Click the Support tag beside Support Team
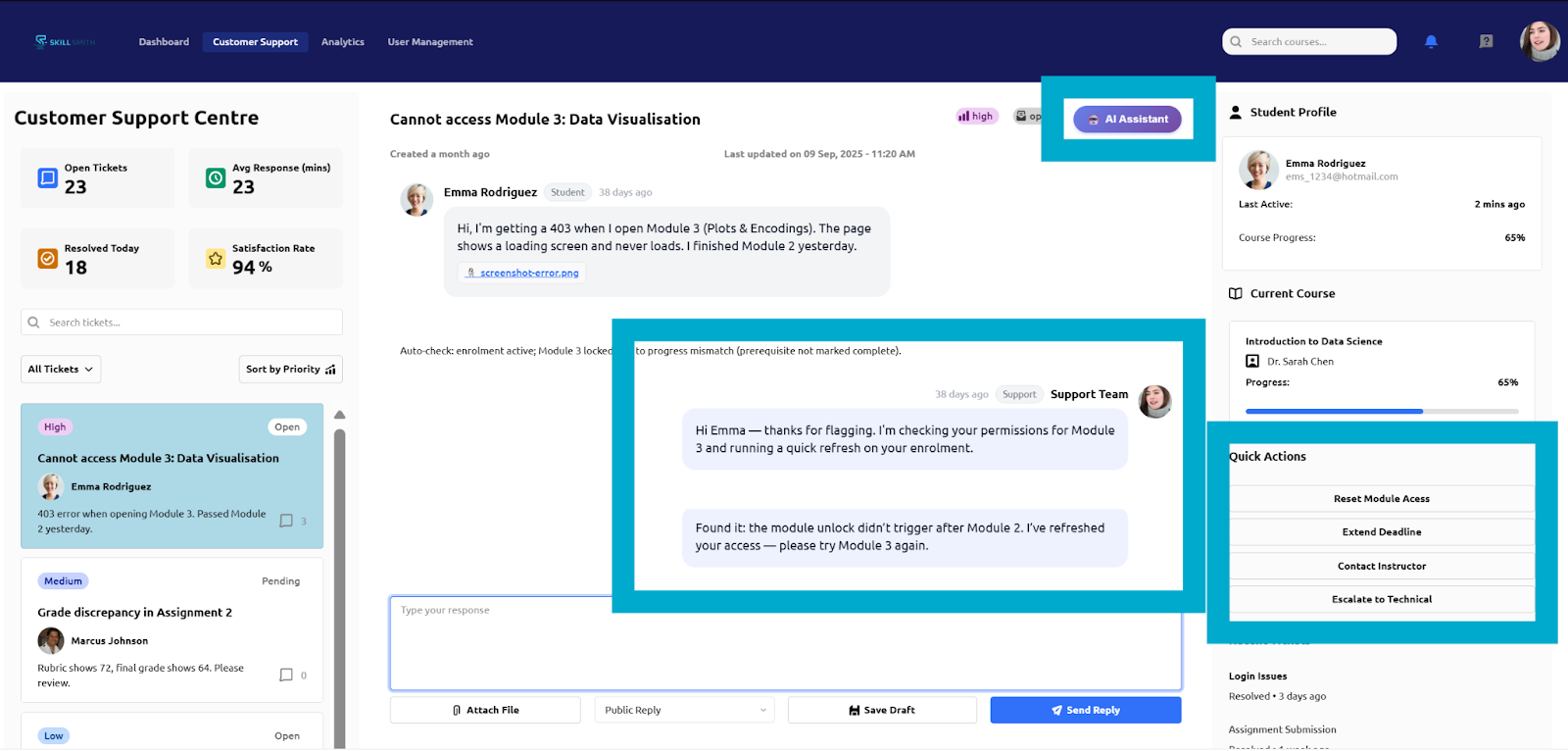Screen dimensions: 1568x751 click(1019, 395)
